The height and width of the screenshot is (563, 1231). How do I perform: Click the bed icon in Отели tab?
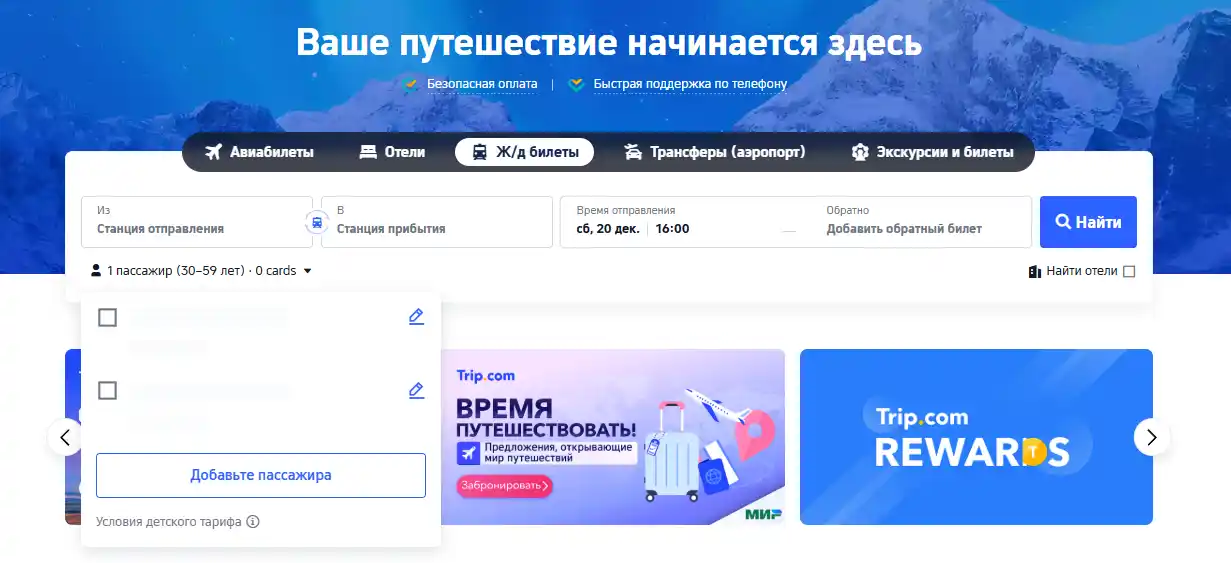(x=368, y=152)
